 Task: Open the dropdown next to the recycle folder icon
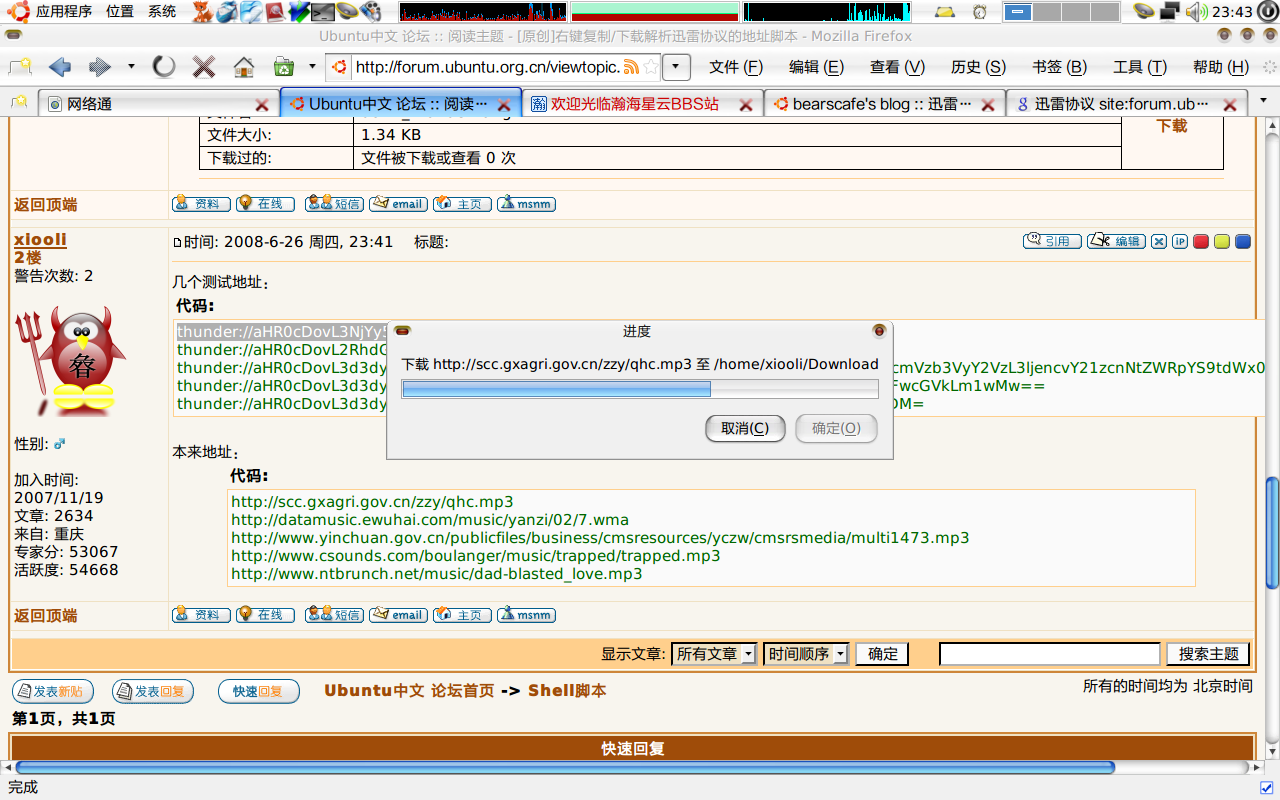[312, 67]
